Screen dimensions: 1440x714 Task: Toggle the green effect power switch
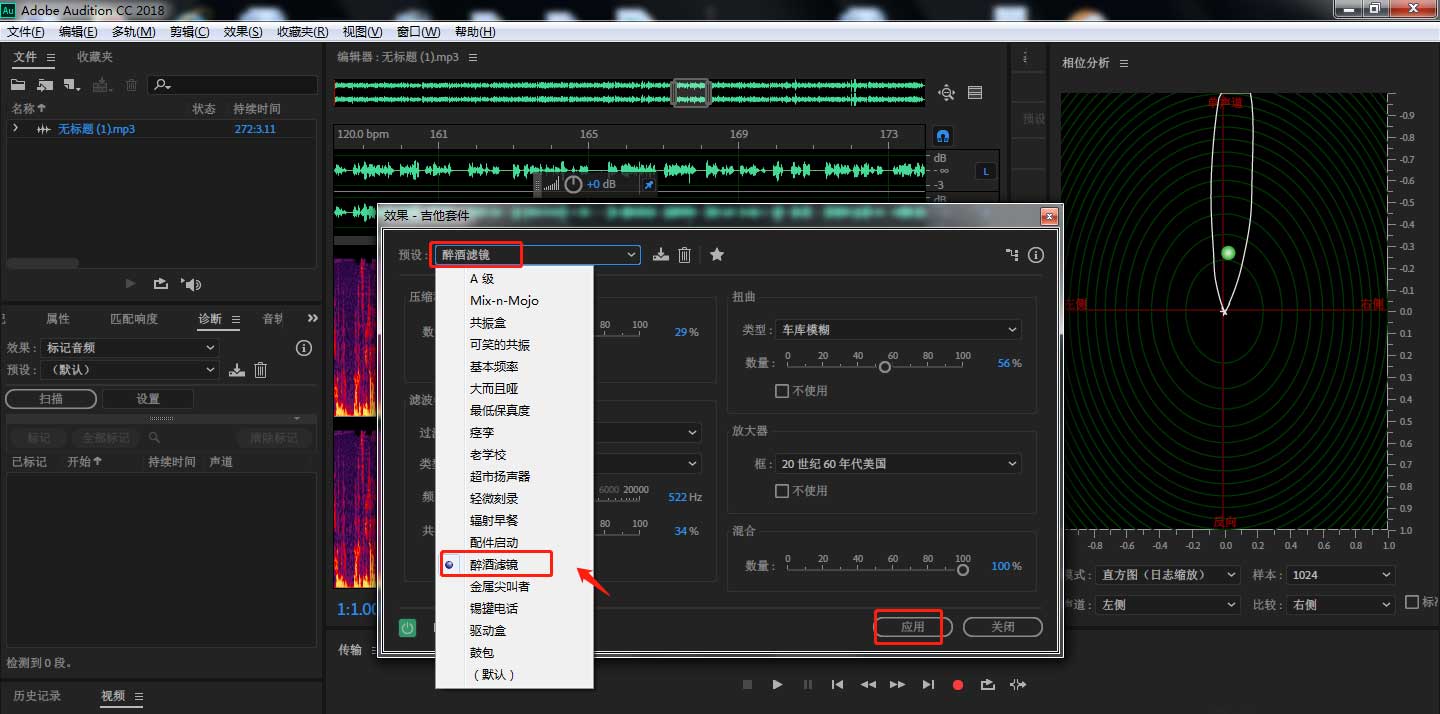click(406, 628)
